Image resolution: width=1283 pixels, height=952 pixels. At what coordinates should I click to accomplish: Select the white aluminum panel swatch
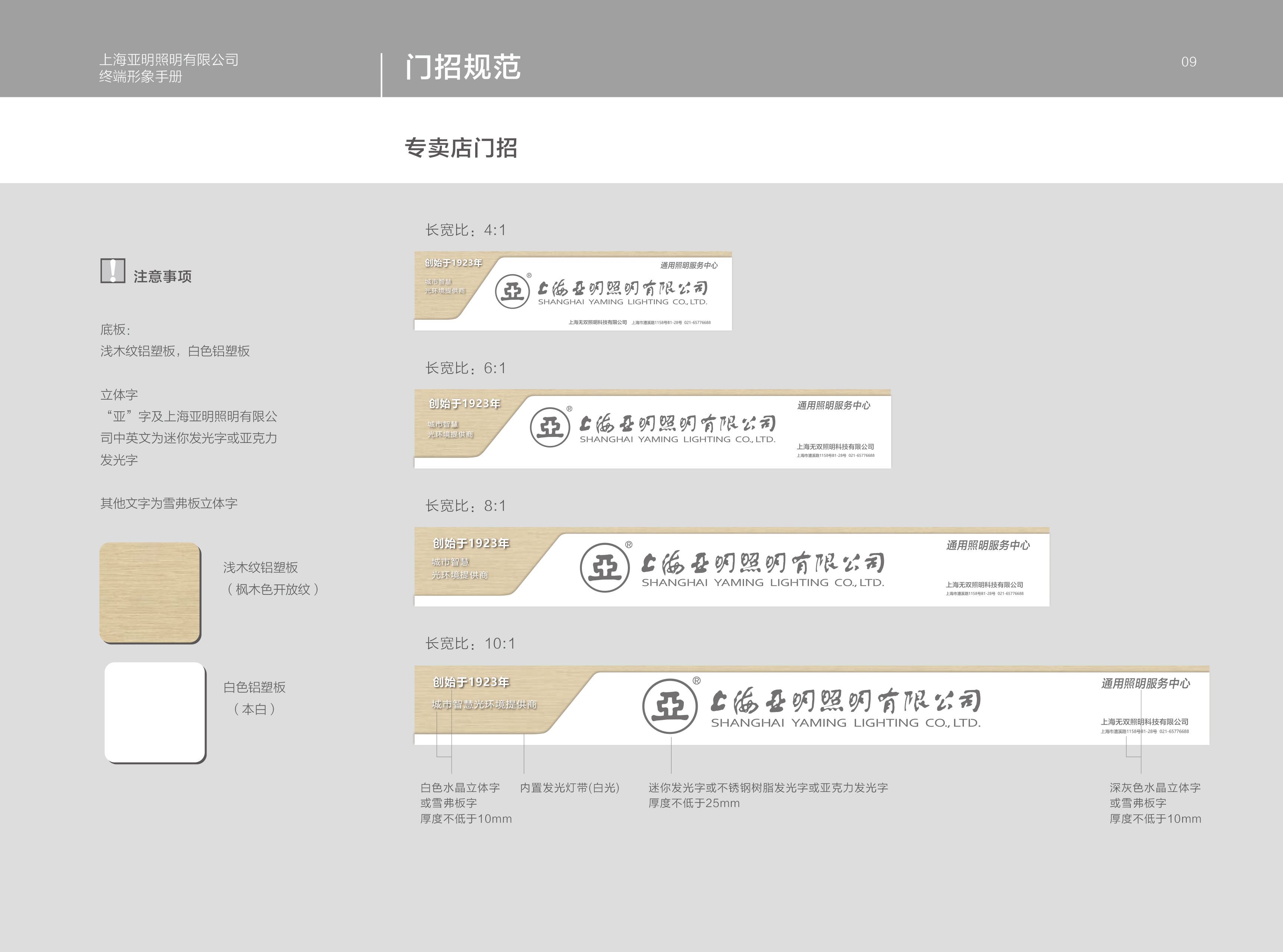[155, 713]
